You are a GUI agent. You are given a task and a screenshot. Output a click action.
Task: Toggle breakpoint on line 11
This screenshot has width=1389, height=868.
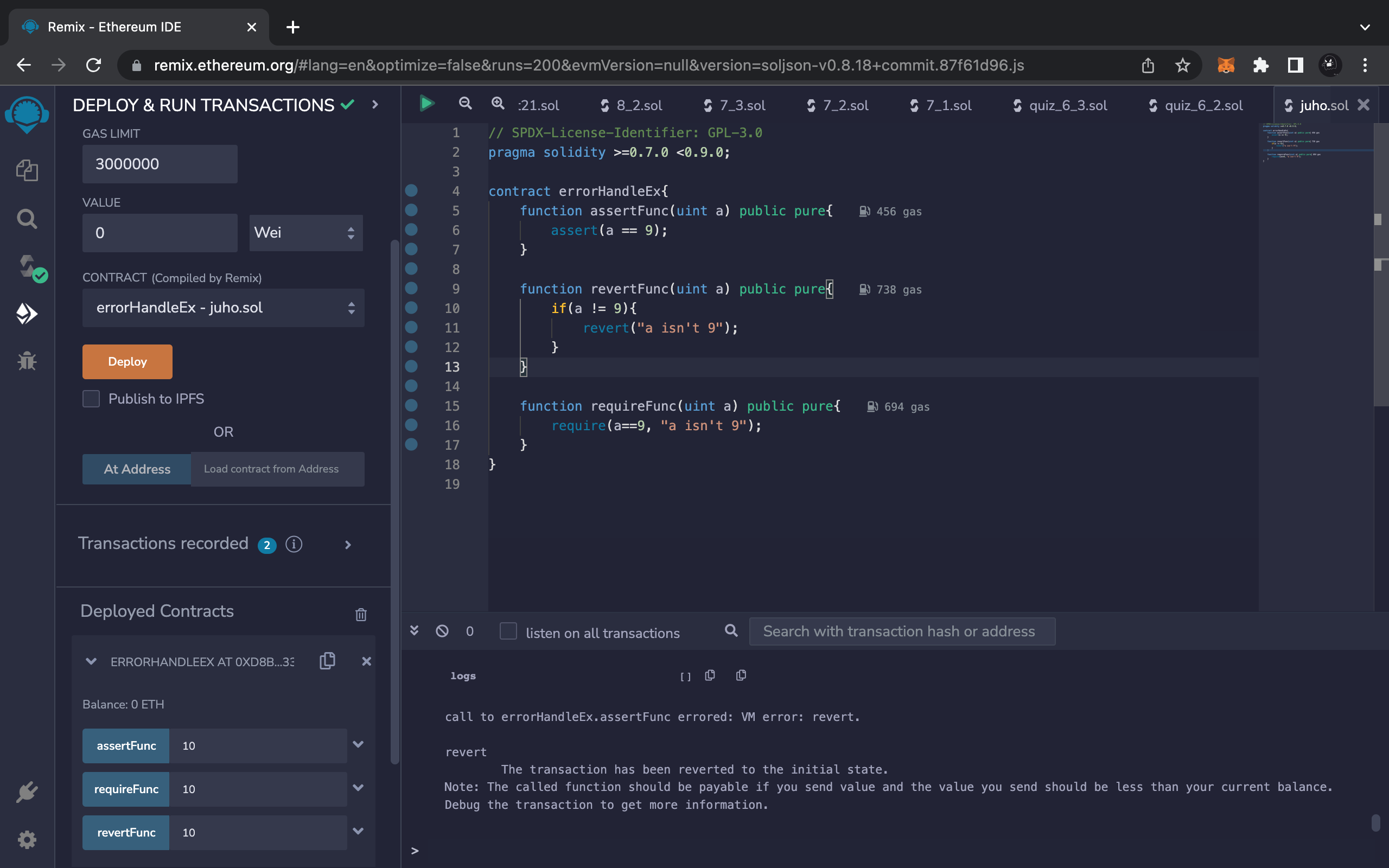411,327
